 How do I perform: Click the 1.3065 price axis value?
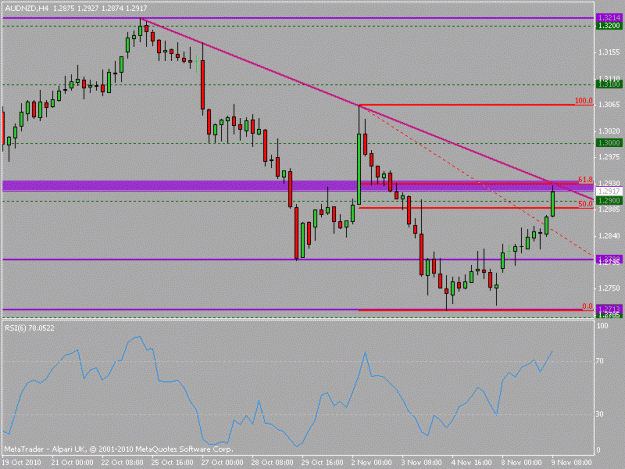click(x=609, y=104)
